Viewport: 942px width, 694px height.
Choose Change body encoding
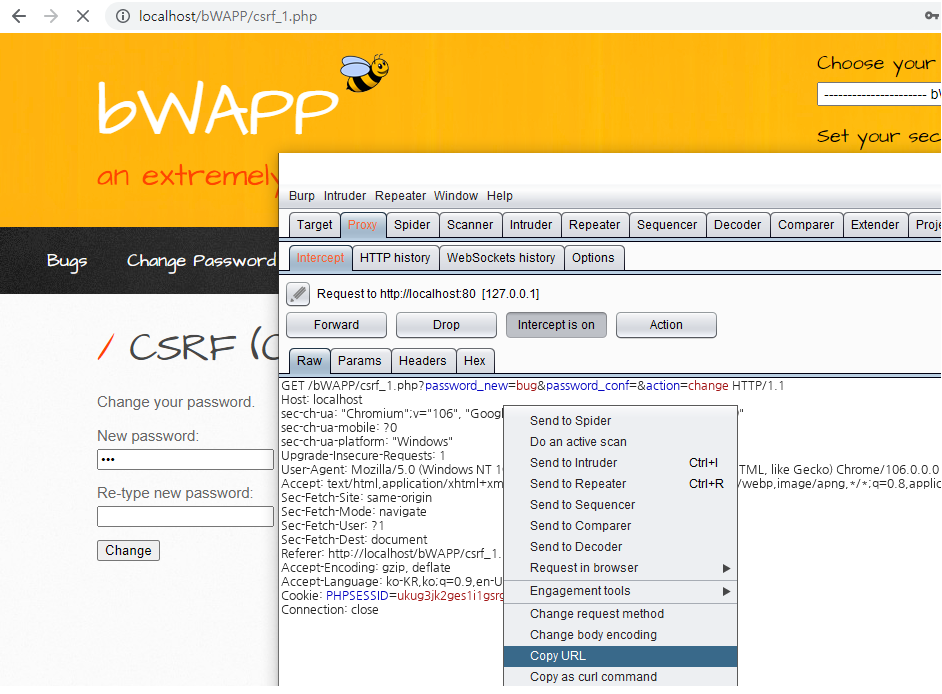click(620, 635)
